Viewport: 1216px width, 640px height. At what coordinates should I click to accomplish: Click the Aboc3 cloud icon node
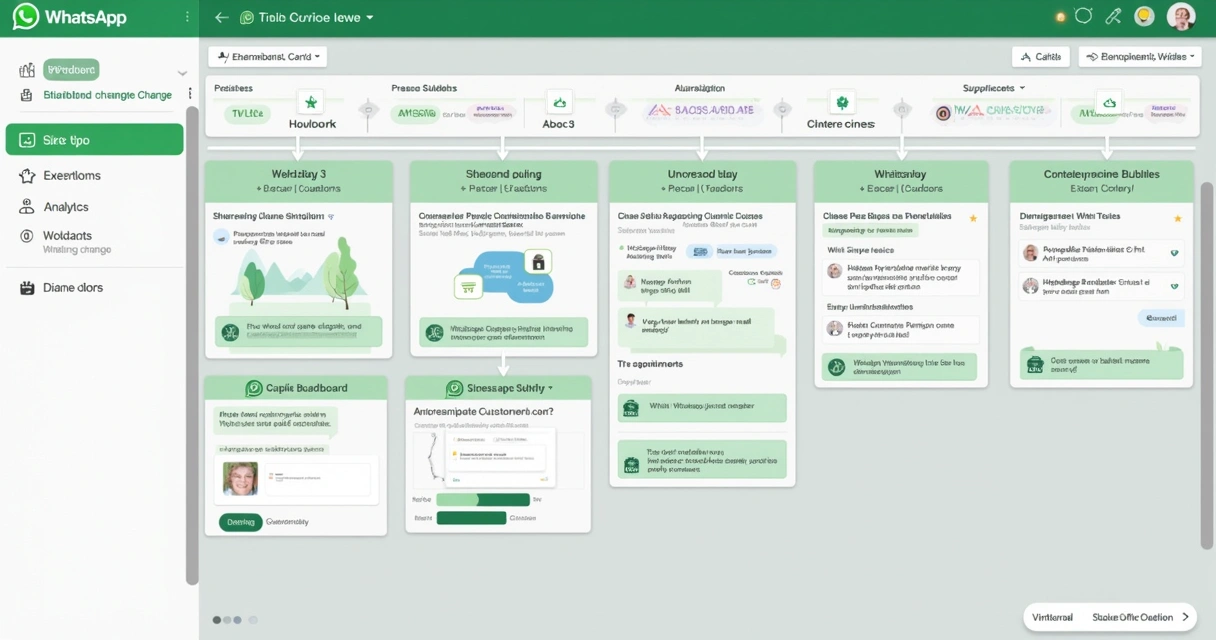(559, 102)
